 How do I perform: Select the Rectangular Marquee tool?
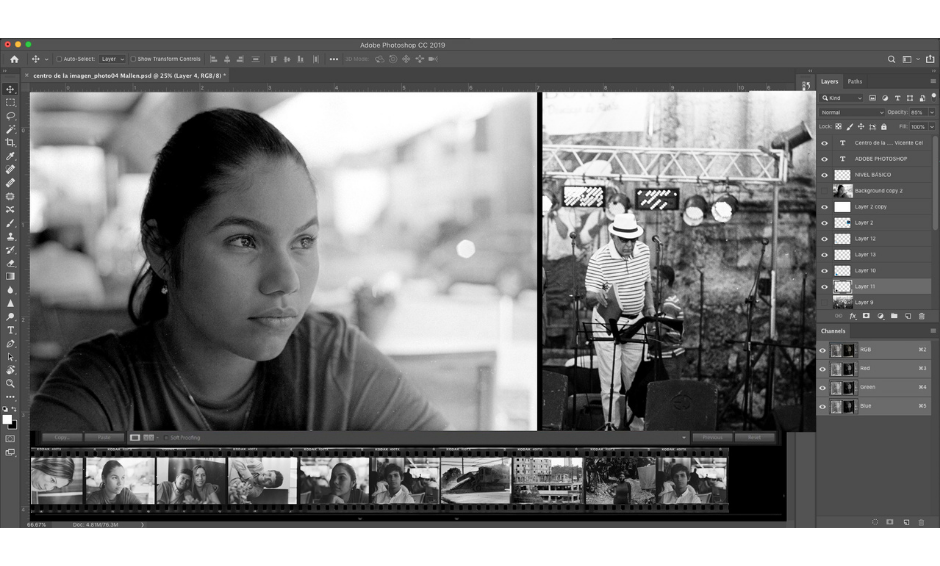coord(11,103)
